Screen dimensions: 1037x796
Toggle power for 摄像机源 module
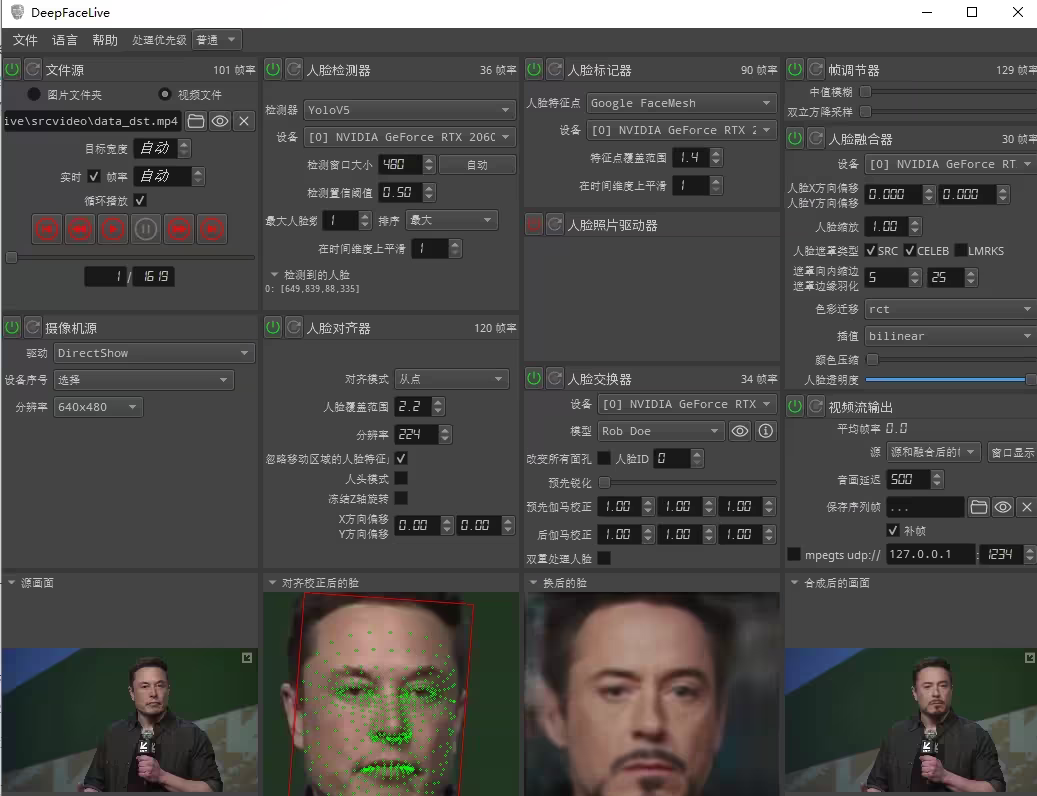(12, 327)
